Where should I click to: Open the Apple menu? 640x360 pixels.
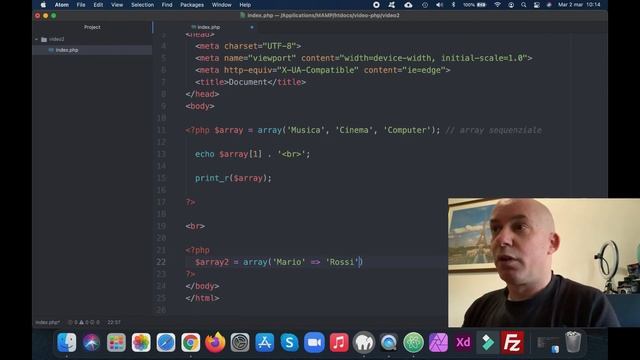[43, 5]
